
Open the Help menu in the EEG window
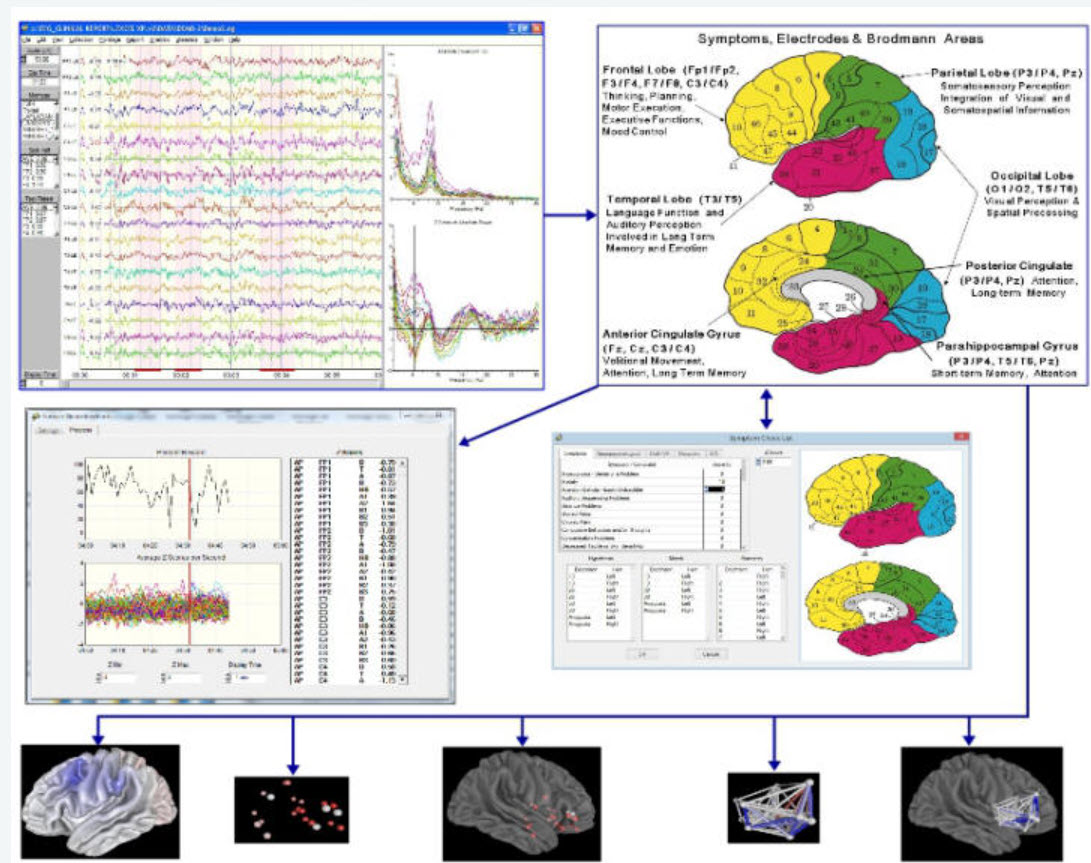pos(234,39)
